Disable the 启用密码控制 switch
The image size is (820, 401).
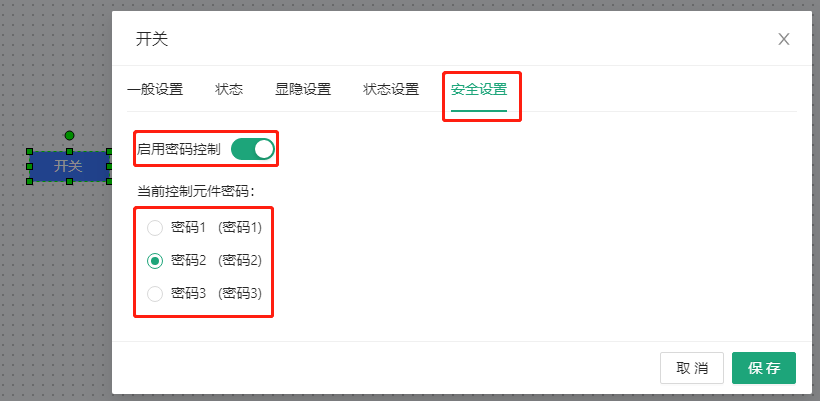click(x=253, y=149)
